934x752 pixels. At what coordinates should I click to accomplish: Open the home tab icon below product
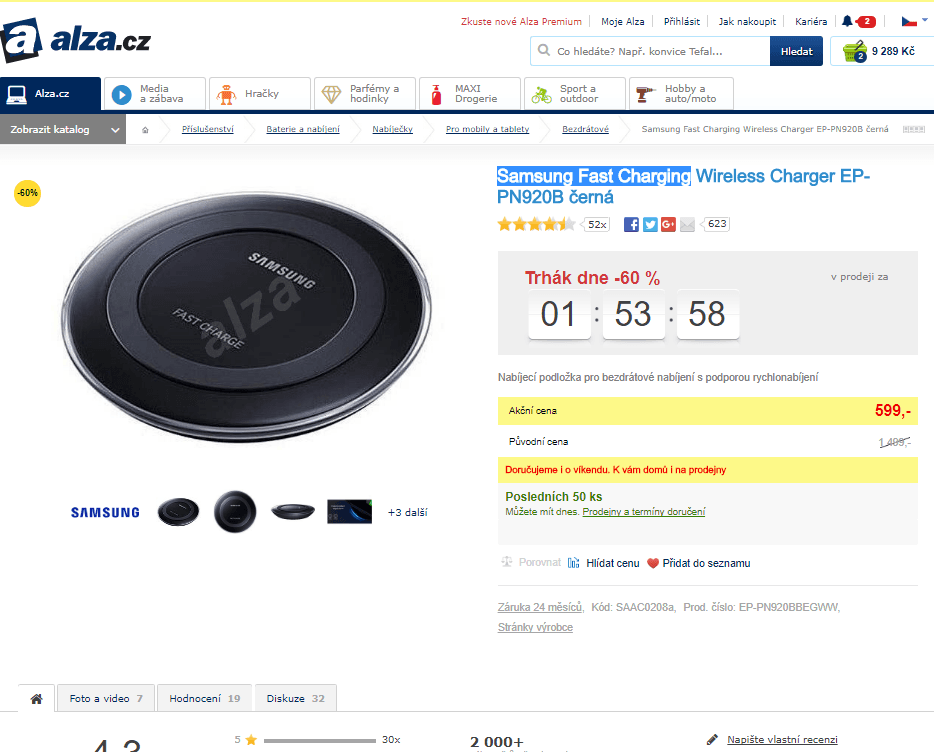tap(36, 698)
